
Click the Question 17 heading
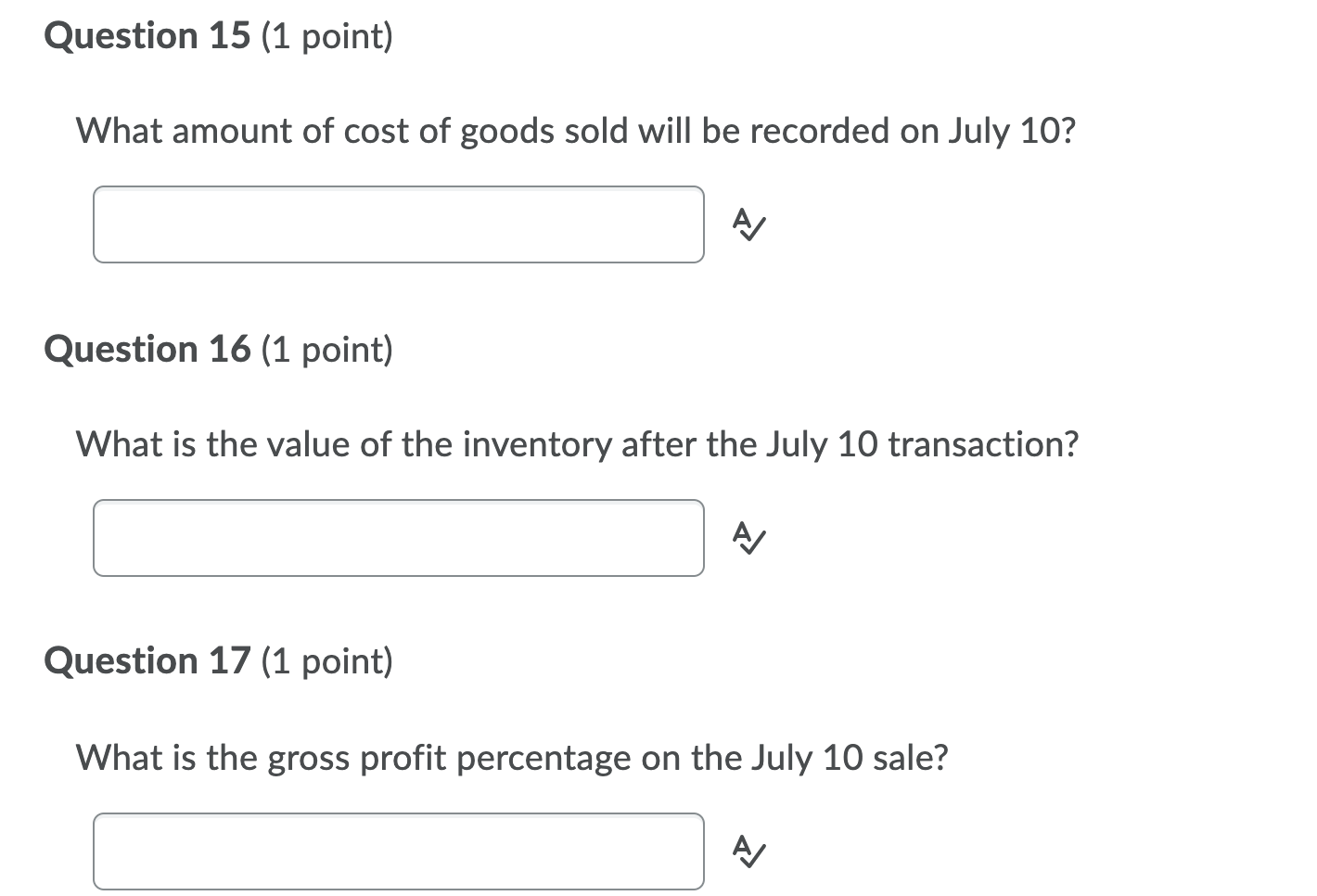(217, 661)
